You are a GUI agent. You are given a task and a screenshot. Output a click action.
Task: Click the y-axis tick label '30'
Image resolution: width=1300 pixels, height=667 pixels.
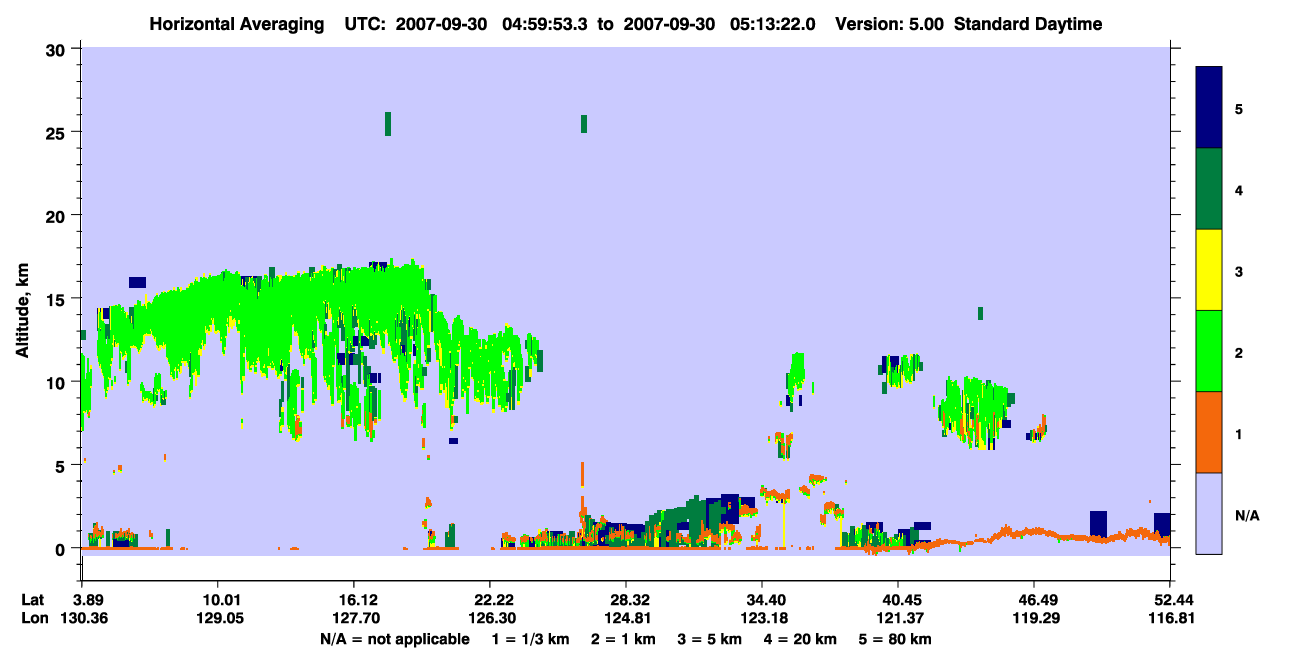click(58, 49)
